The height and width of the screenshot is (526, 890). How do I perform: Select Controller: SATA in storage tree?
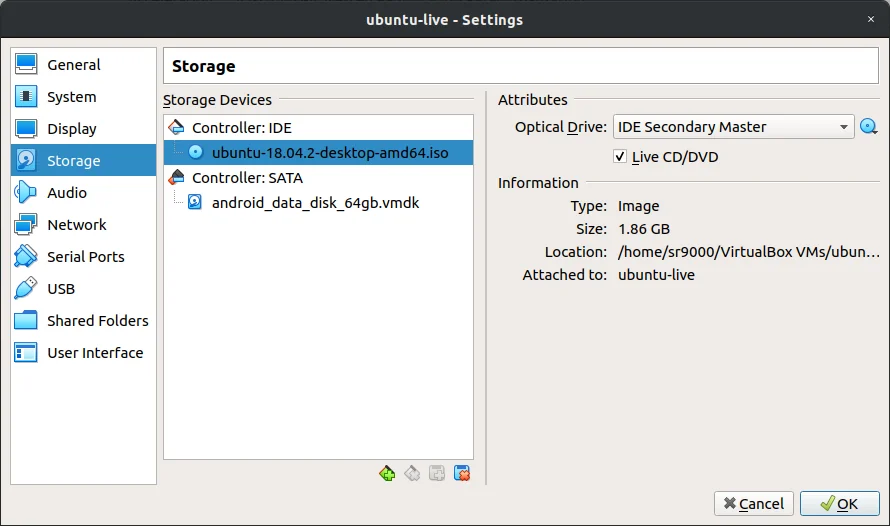point(318,178)
